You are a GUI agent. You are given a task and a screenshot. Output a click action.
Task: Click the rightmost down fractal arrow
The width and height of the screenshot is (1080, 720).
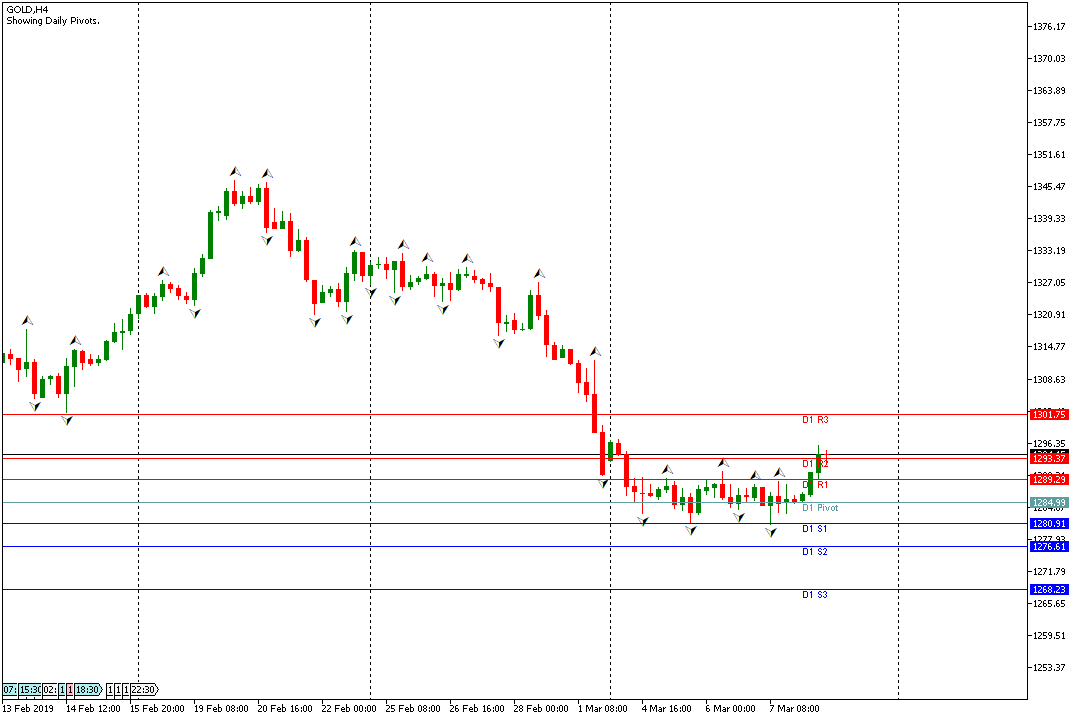click(x=771, y=533)
